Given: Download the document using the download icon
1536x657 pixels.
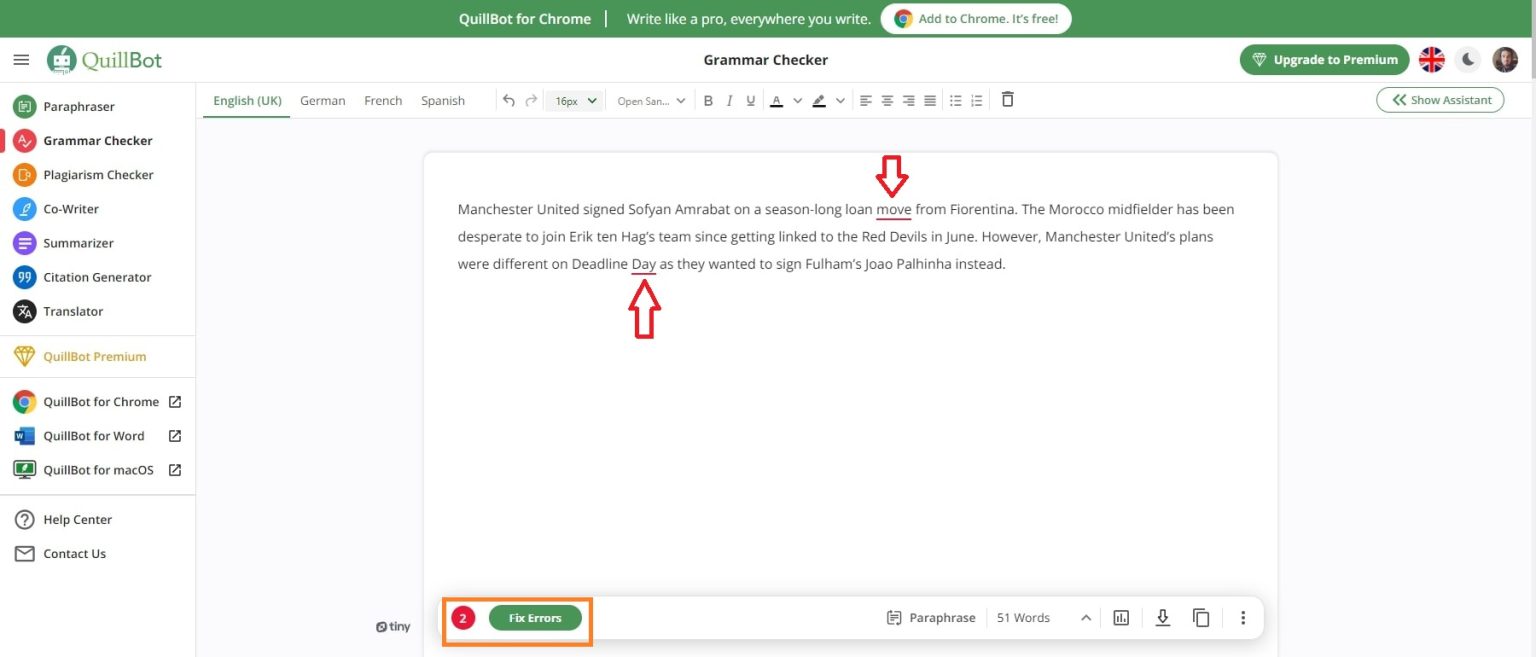Looking at the screenshot, I should 1162,618.
